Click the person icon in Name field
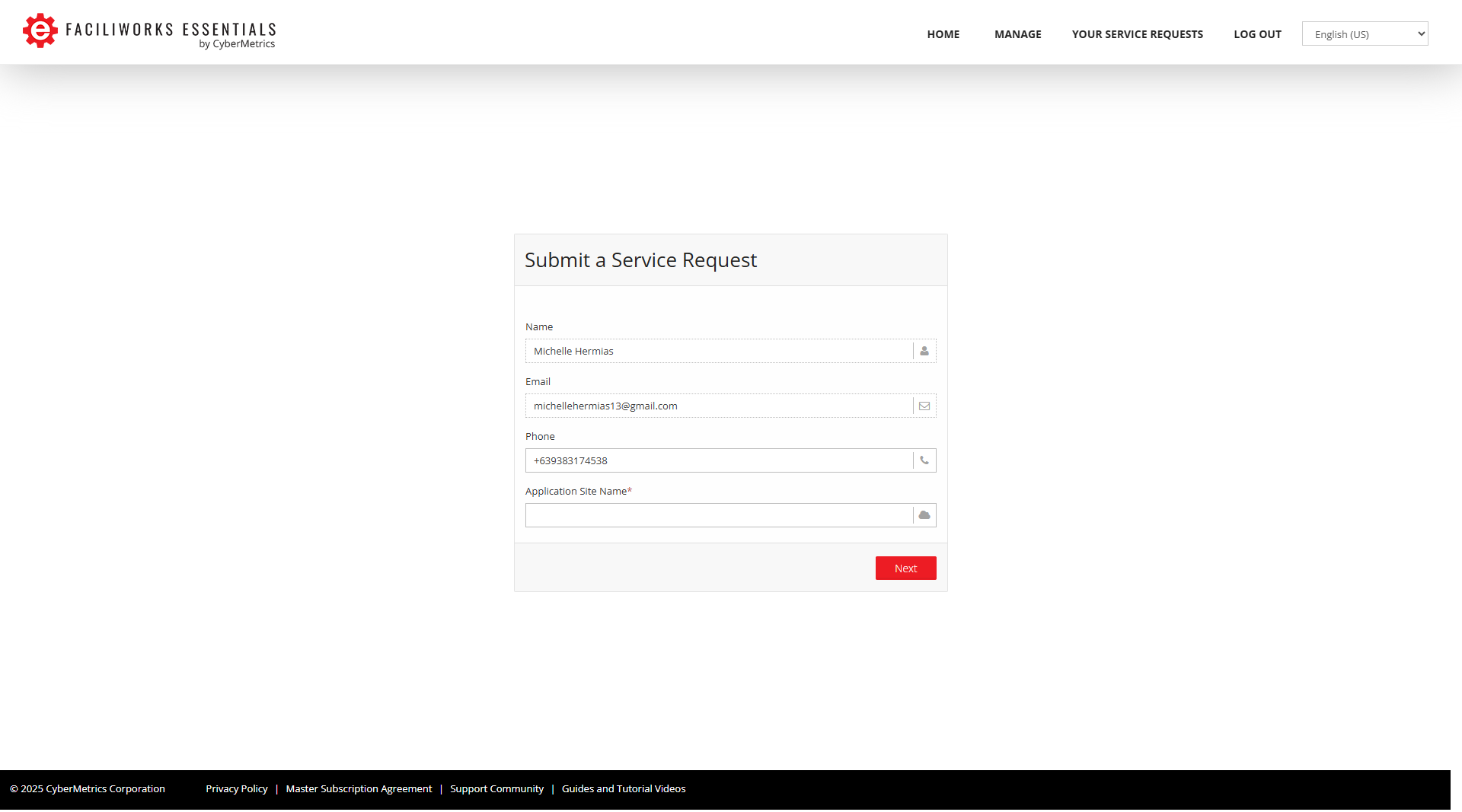Screen dimensions: 1462x812 (924, 351)
